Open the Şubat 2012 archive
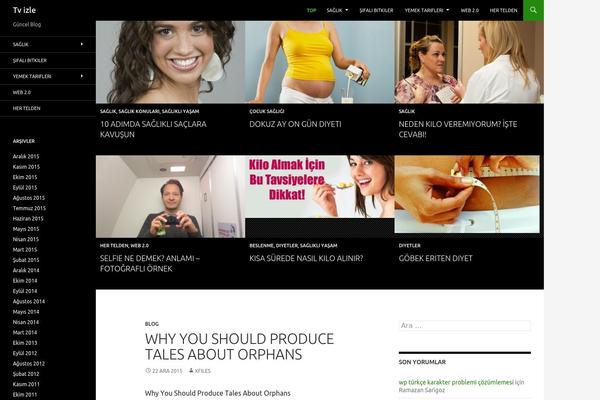The width and height of the screenshot is (600, 400). tap(26, 374)
